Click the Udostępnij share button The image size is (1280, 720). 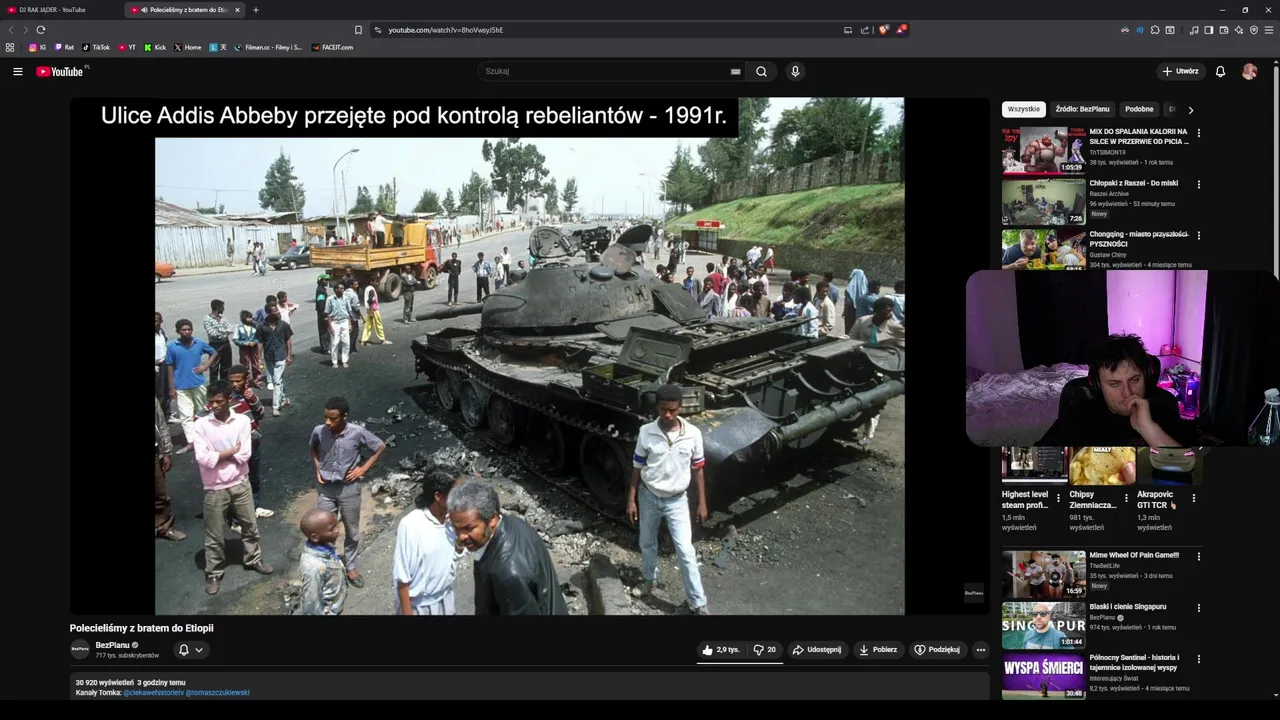817,650
